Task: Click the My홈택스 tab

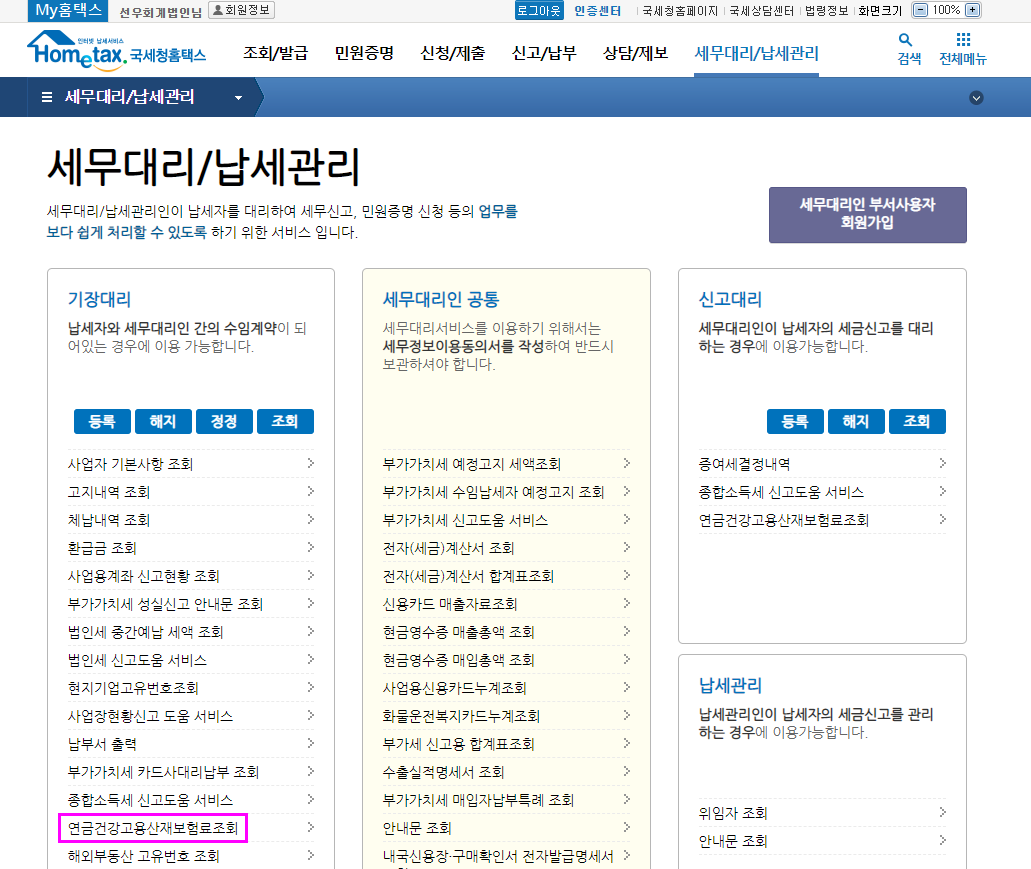Action: coord(68,11)
